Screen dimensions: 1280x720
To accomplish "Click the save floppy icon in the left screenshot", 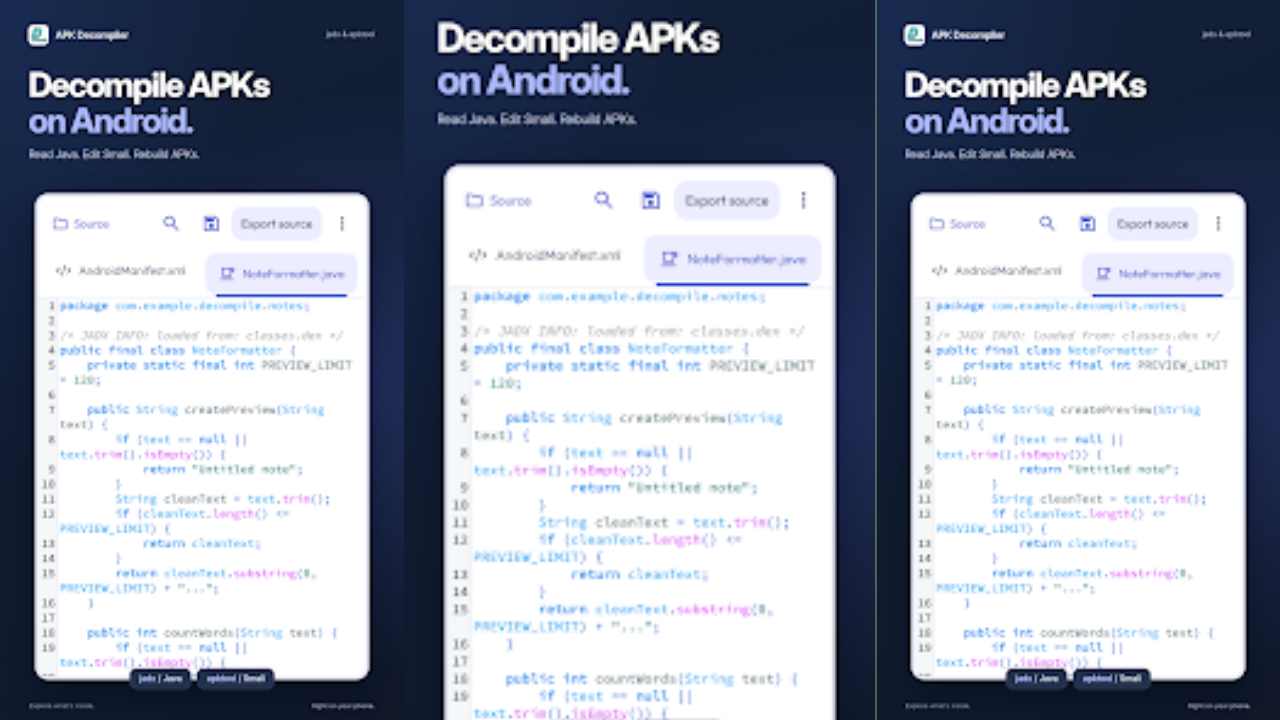I will tap(211, 224).
